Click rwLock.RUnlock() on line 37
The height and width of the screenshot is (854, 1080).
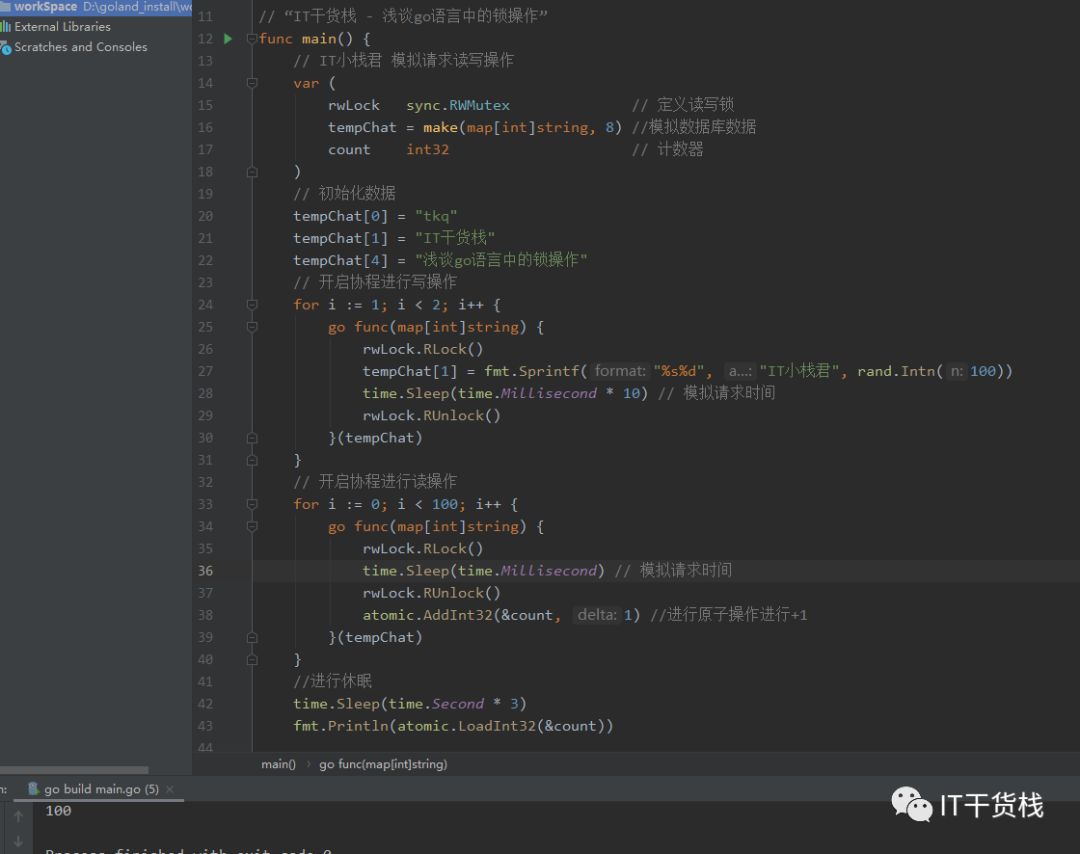point(431,593)
